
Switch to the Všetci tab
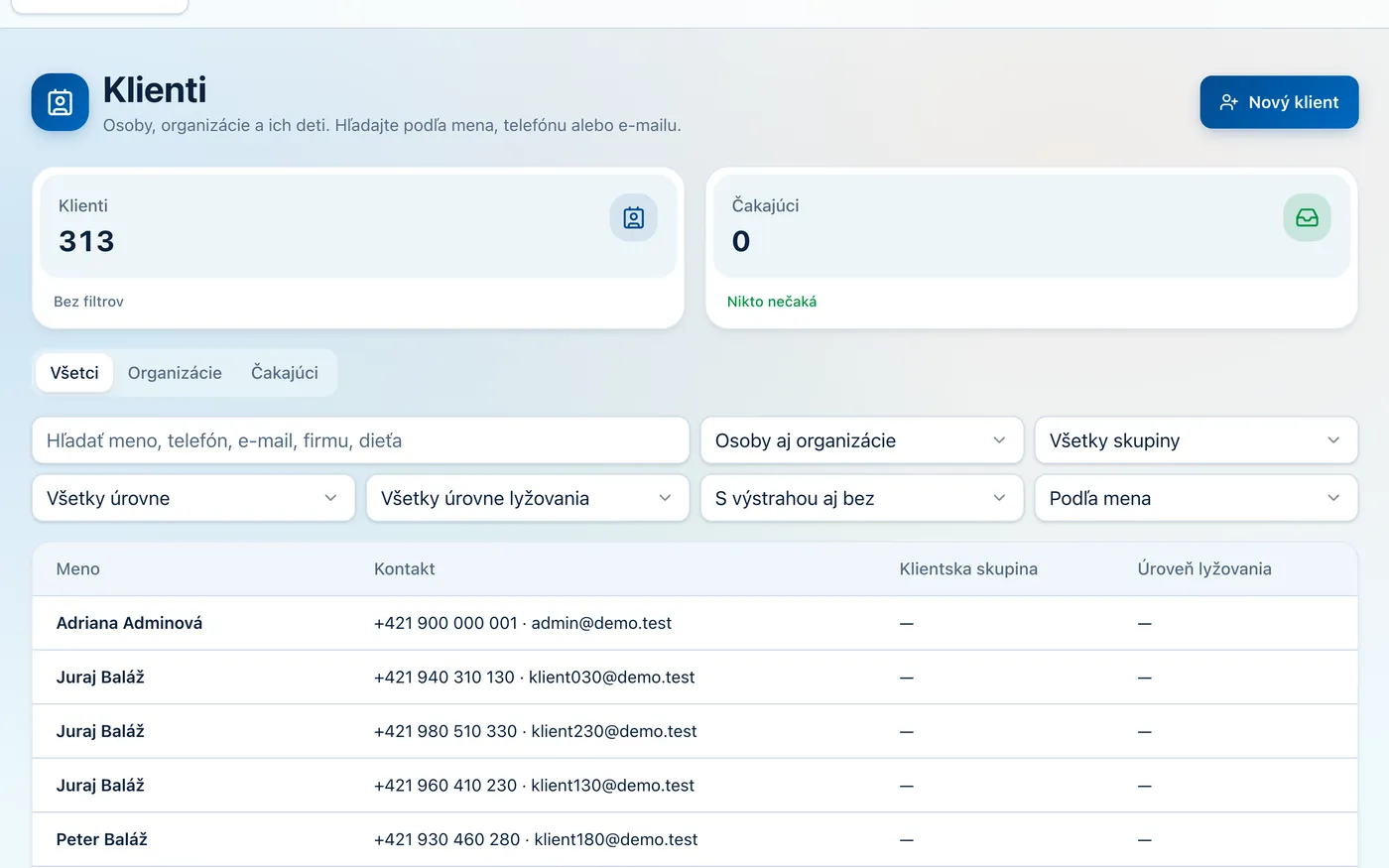(74, 373)
